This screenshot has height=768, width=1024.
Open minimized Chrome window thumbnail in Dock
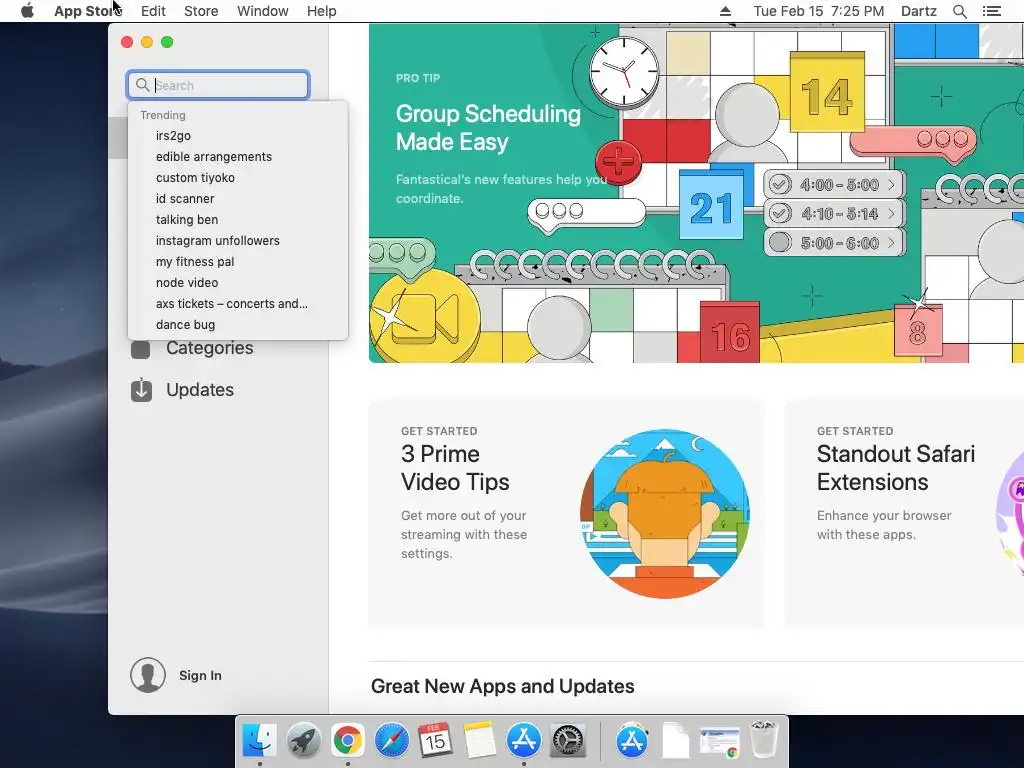(719, 742)
